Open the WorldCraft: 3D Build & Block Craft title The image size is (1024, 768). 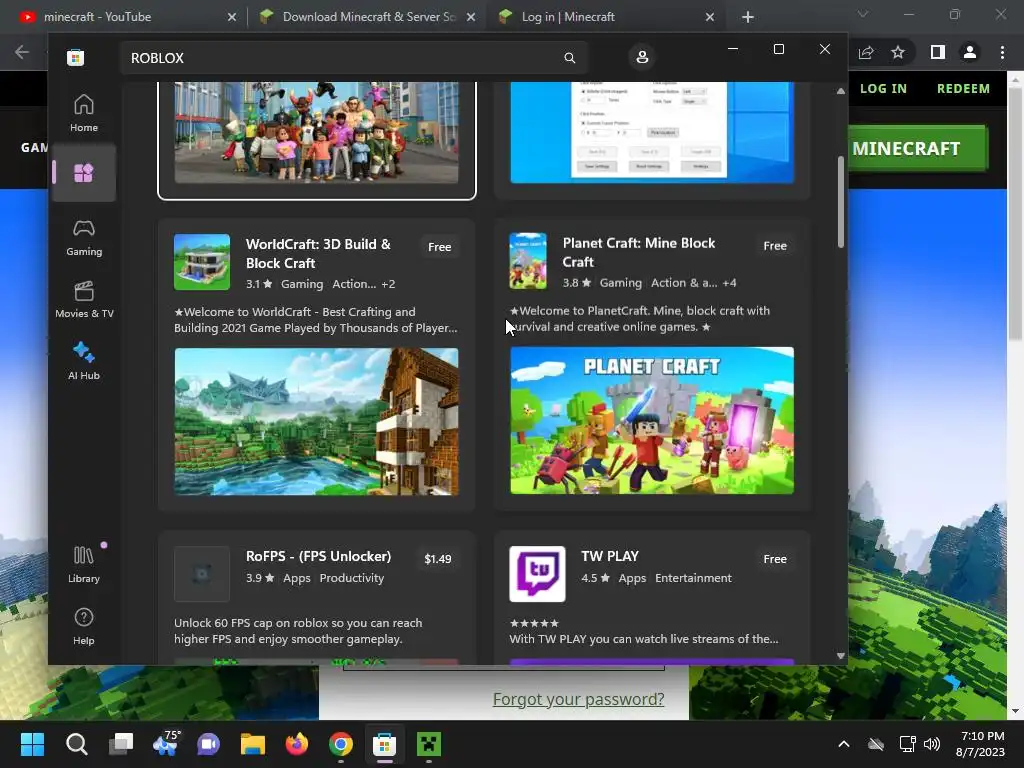[318, 253]
